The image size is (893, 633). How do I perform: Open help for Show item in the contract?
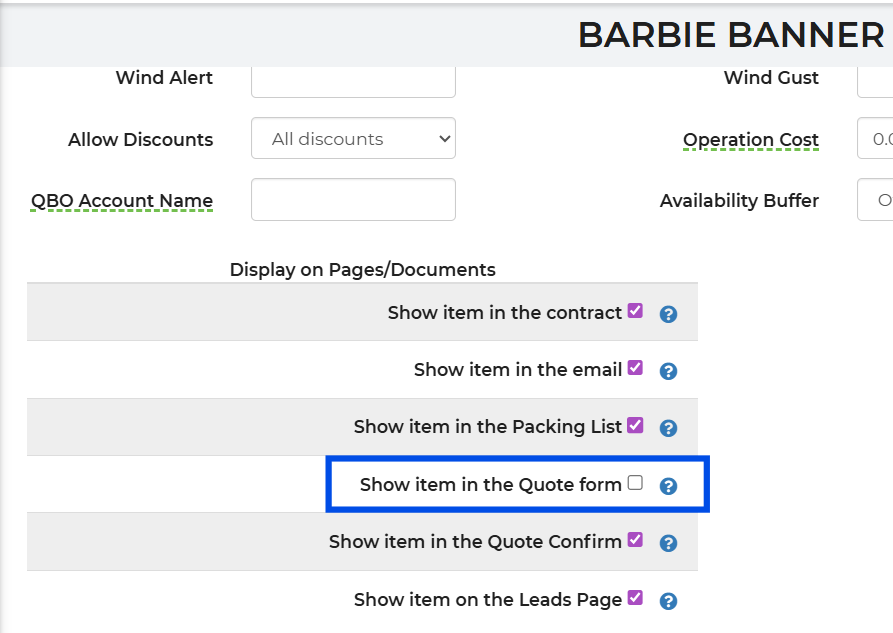pos(669,314)
